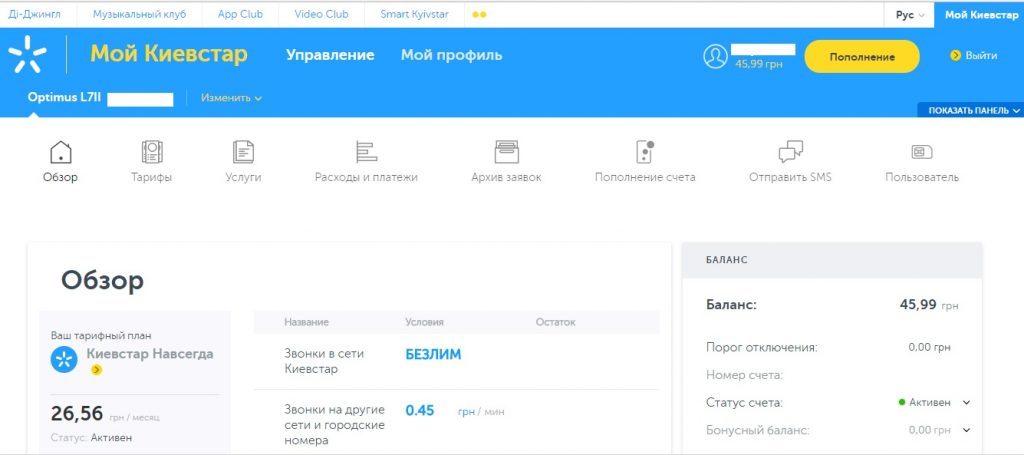Open the Пополнение счета phone icon
The image size is (1024, 455).
[x=644, y=152]
